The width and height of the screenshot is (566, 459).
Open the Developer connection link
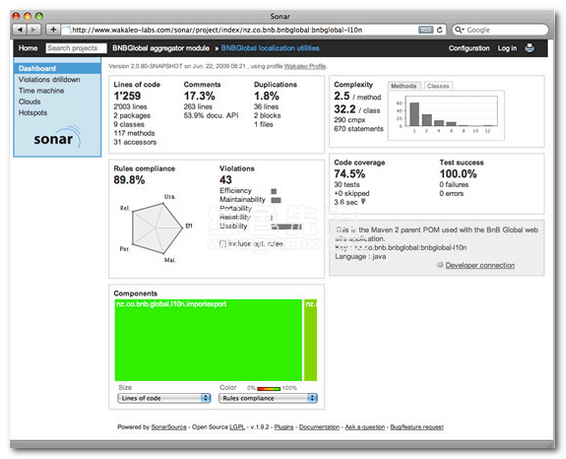pos(480,265)
